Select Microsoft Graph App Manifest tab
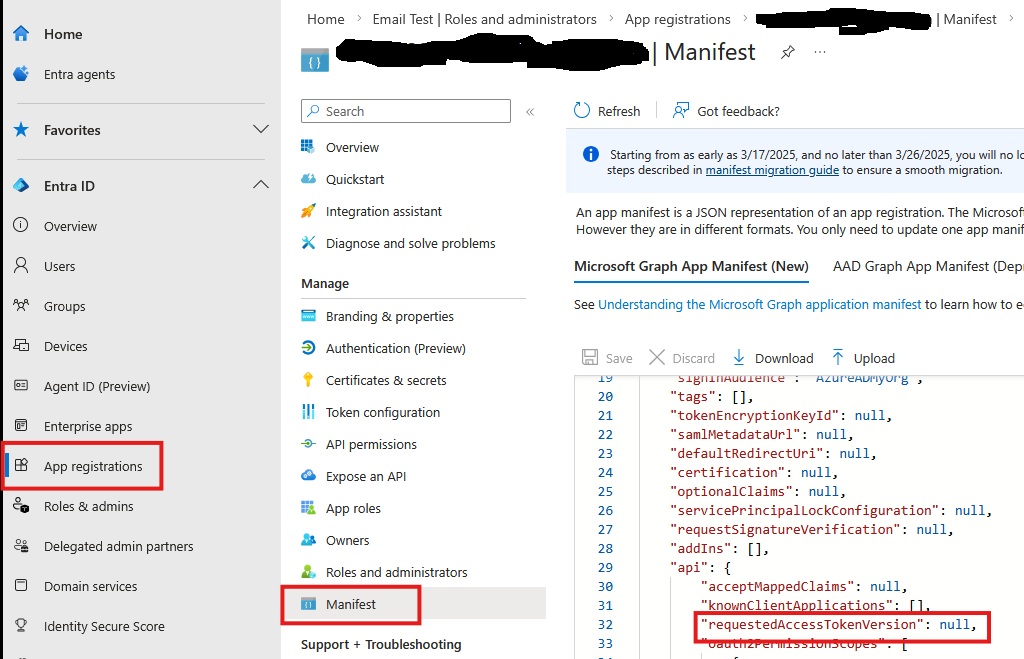The height and width of the screenshot is (659, 1024). point(691,266)
